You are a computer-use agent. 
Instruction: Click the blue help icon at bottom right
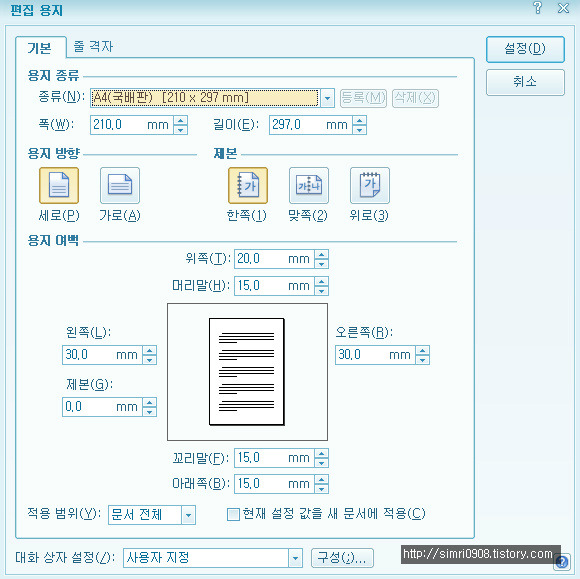tap(562, 562)
